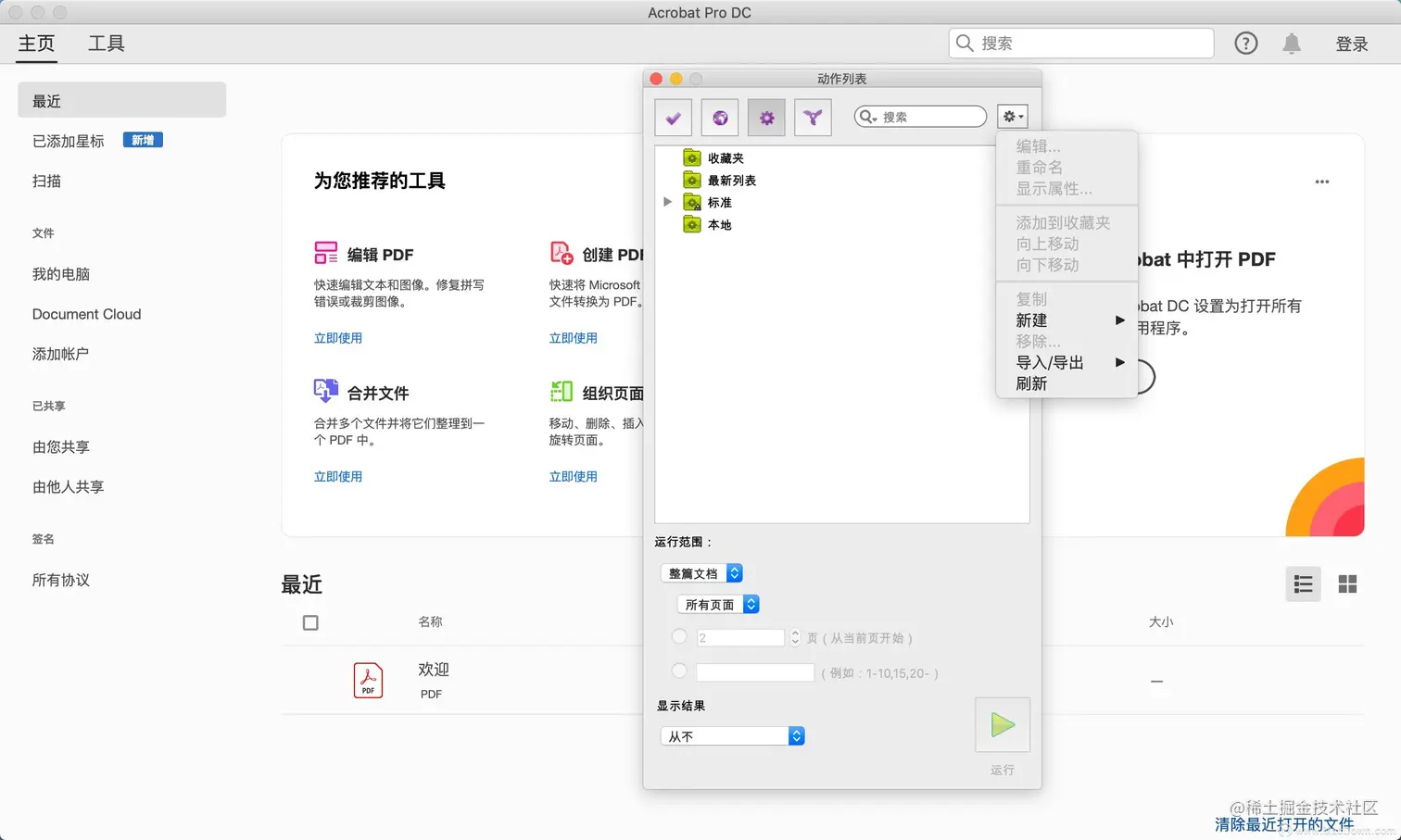
Task: Click 立即使用 under 编辑 PDF
Action: pyautogui.click(x=338, y=338)
